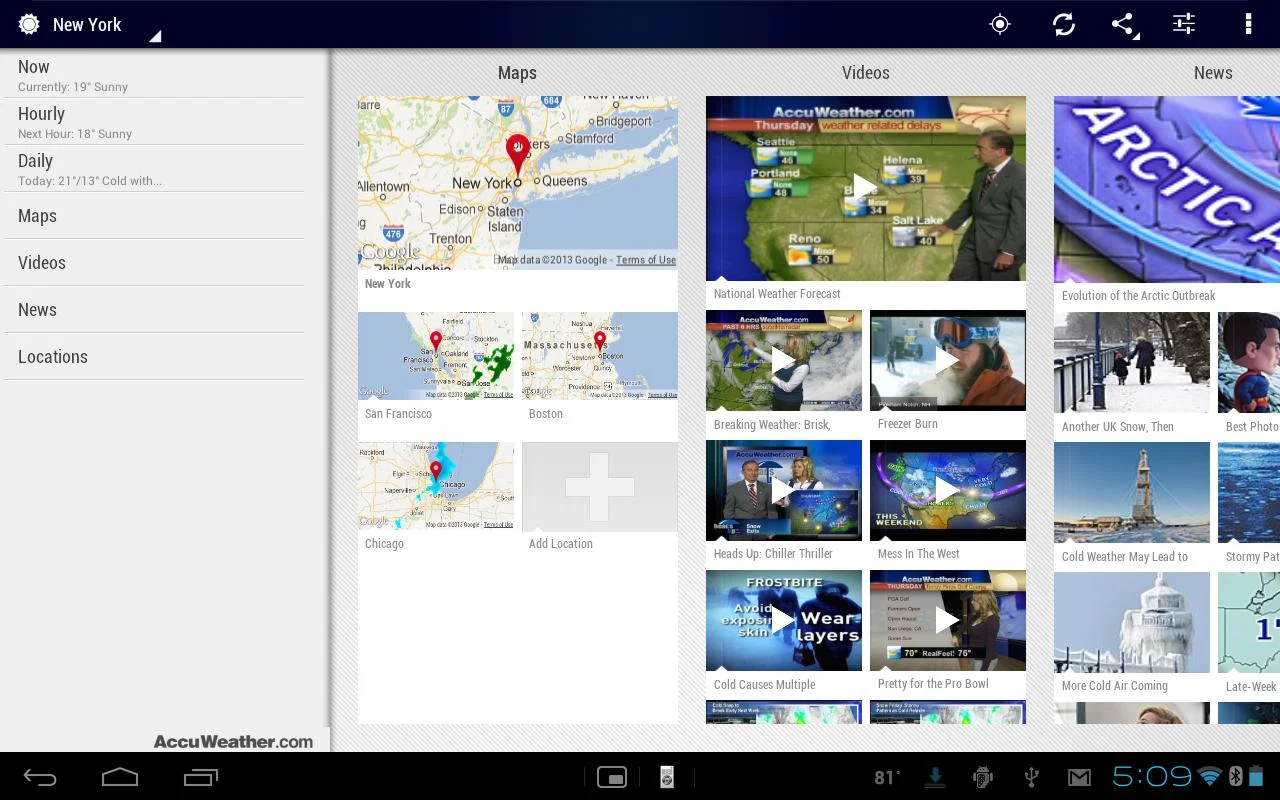Play the Breaking Weather: Brisk video

tap(784, 360)
